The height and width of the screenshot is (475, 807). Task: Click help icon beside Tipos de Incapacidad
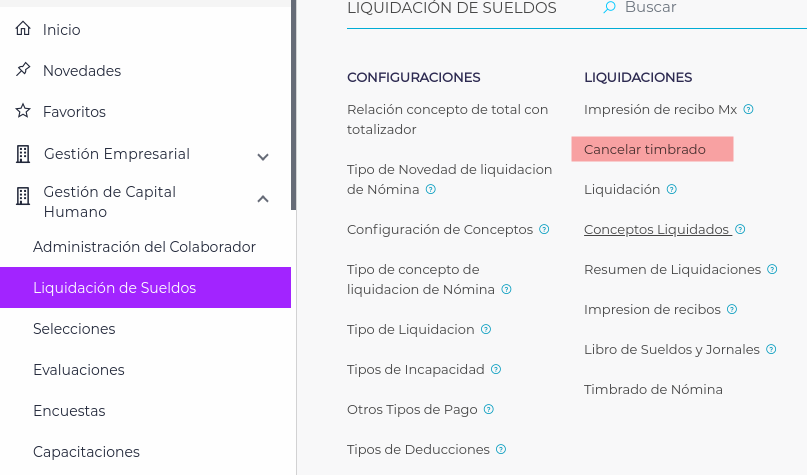496,369
